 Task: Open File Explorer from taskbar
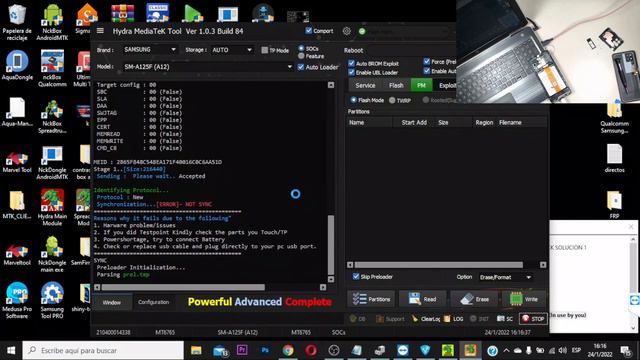196,350
